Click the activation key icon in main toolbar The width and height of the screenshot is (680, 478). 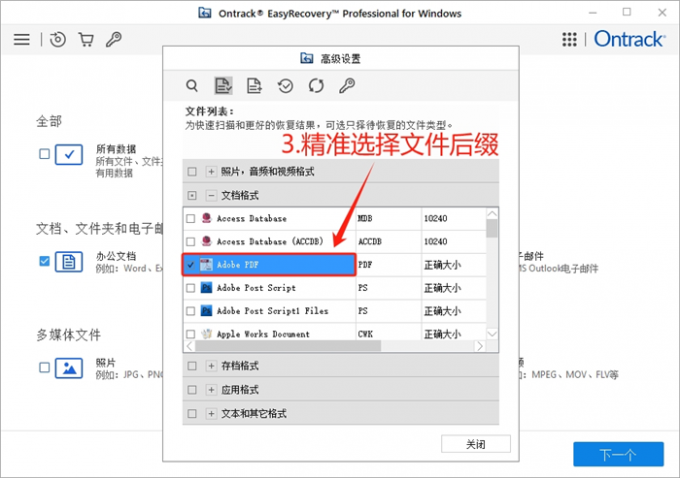coord(114,39)
